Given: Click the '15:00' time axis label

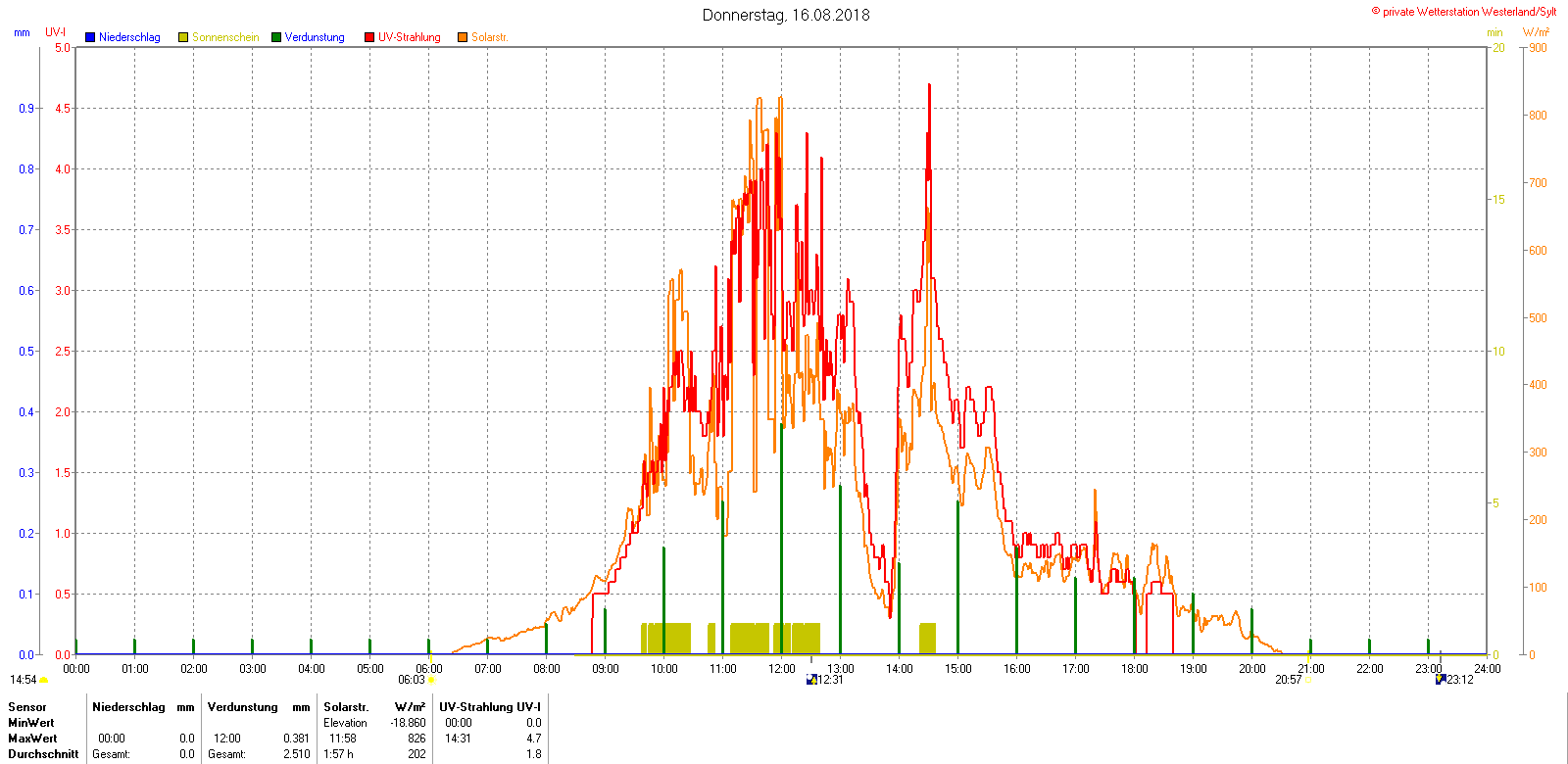Looking at the screenshot, I should [x=958, y=669].
